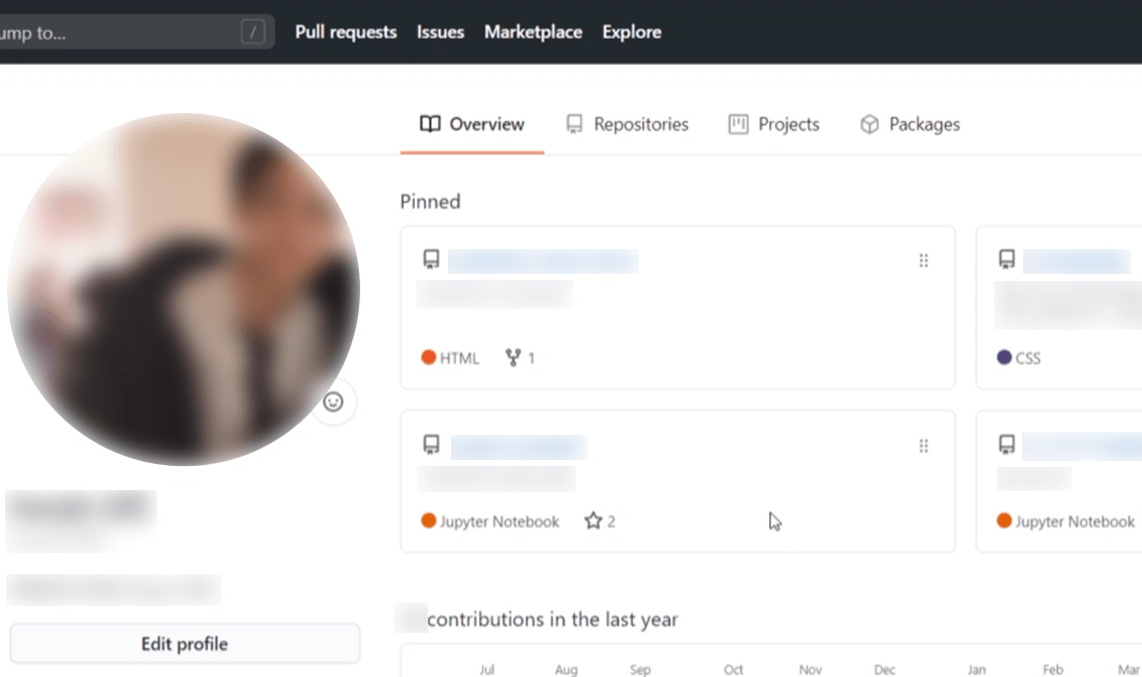The width and height of the screenshot is (1142, 677).
Task: Click the slash shortcut key icon
Action: 253,33
